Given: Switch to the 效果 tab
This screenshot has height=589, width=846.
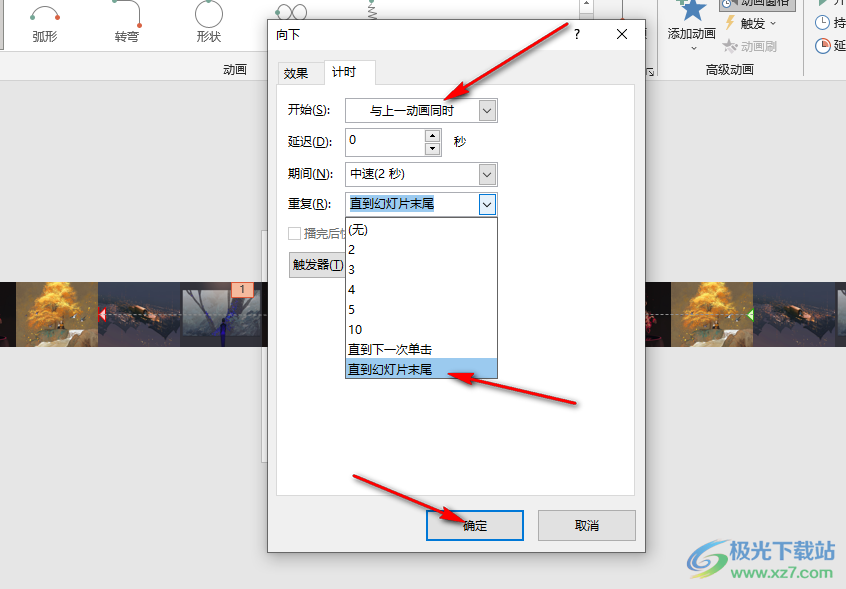Looking at the screenshot, I should click(x=296, y=73).
